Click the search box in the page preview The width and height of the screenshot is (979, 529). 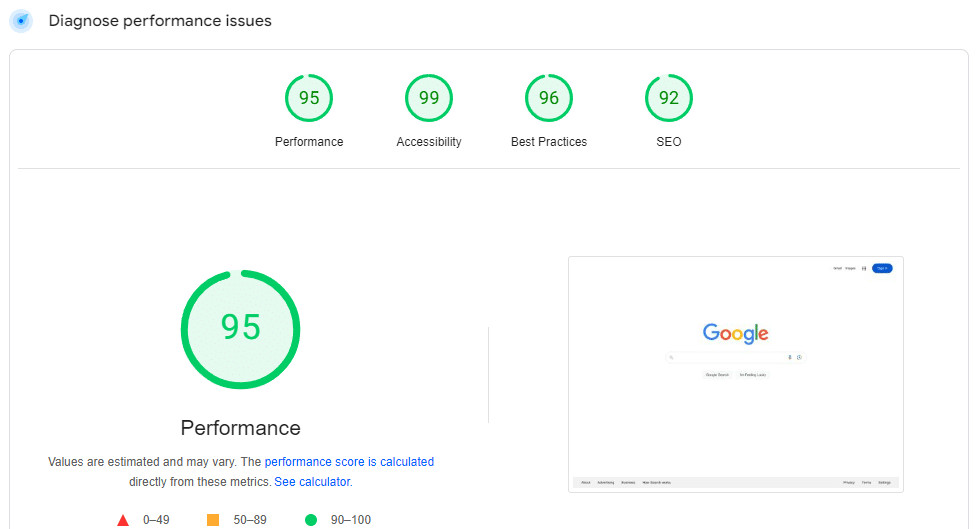(728, 357)
